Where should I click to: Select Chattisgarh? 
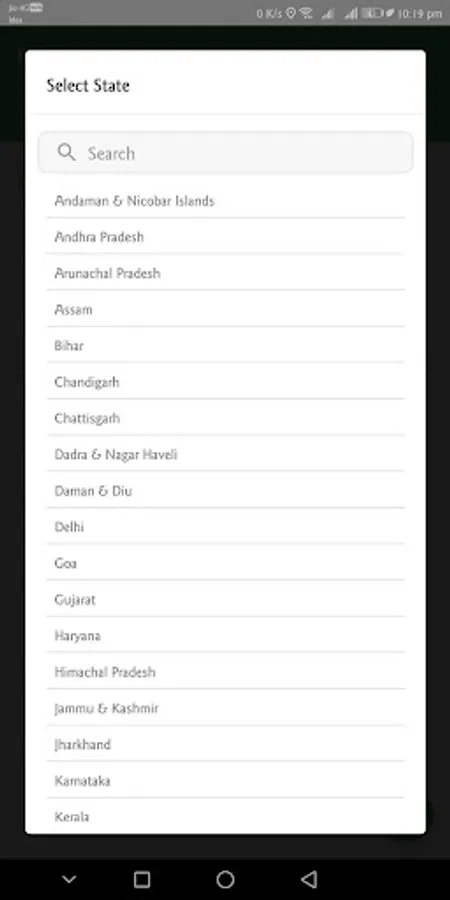pyautogui.click(x=226, y=418)
